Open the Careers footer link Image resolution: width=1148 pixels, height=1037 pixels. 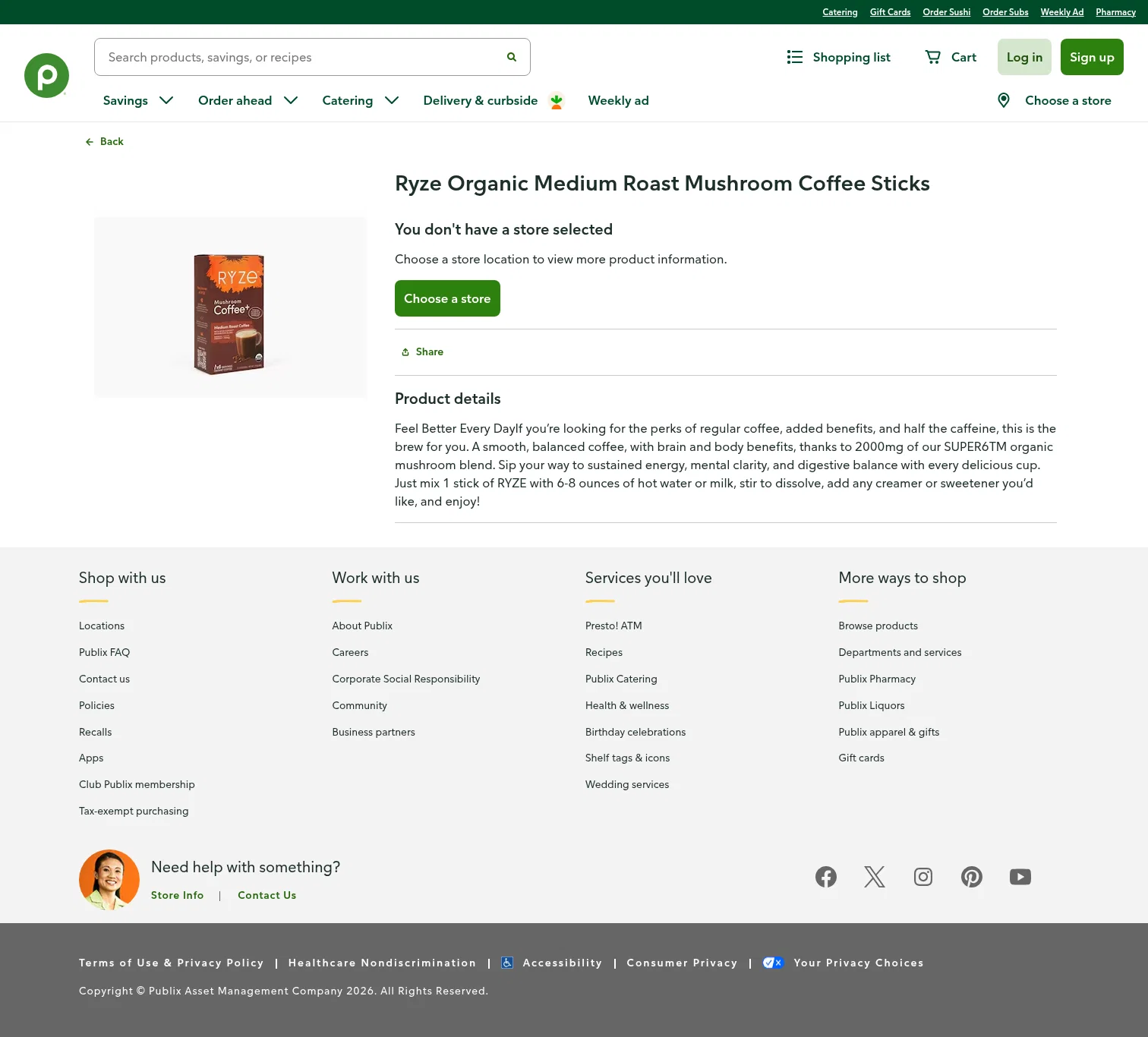point(350,652)
